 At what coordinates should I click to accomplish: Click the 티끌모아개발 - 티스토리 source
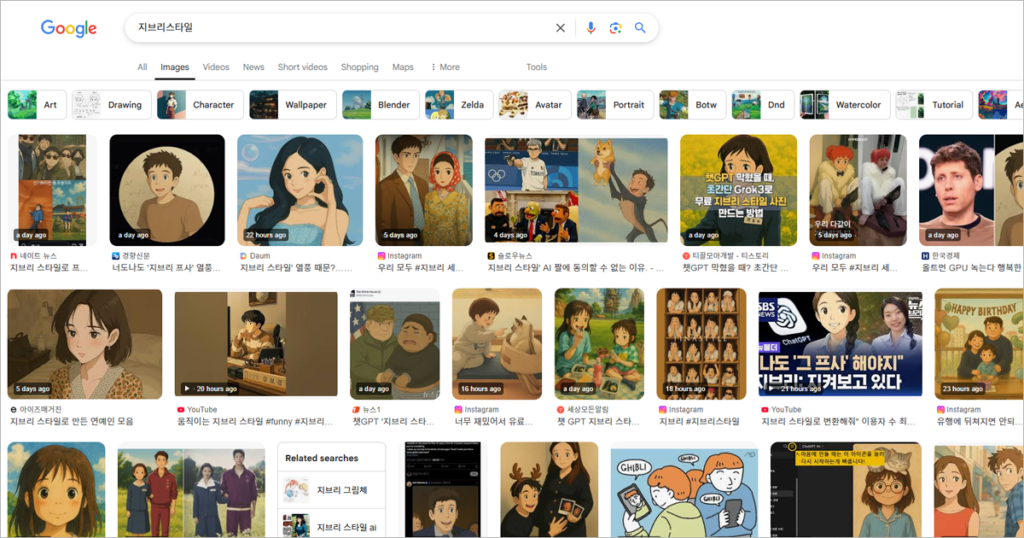(730, 256)
